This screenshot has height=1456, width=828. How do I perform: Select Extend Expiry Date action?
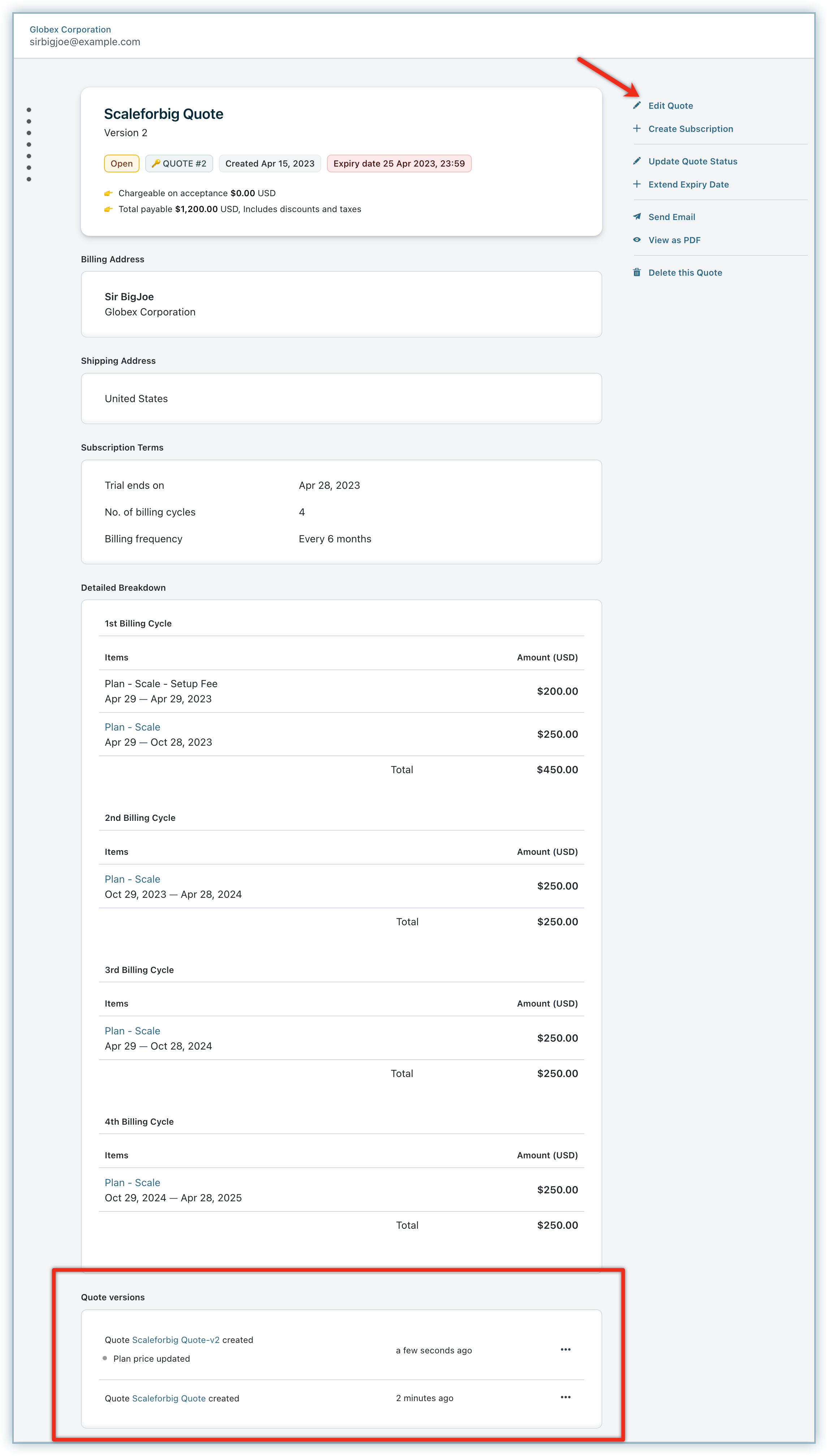coord(688,184)
